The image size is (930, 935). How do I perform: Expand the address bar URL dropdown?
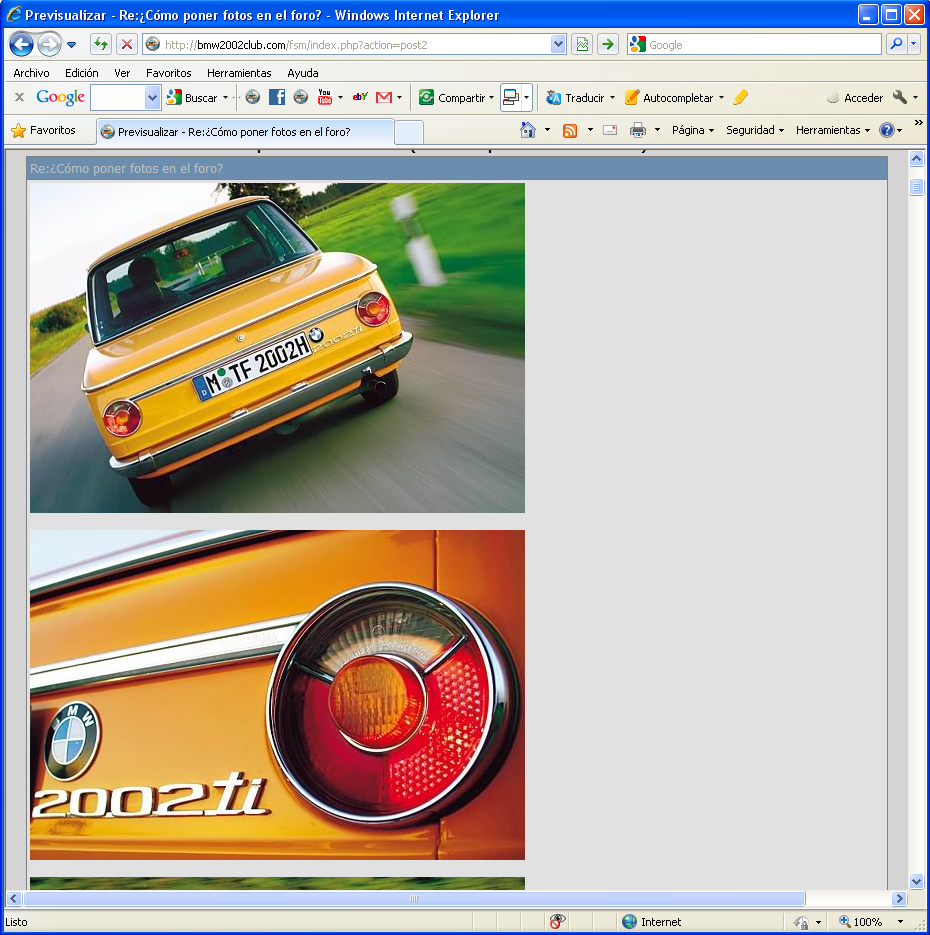(x=558, y=44)
